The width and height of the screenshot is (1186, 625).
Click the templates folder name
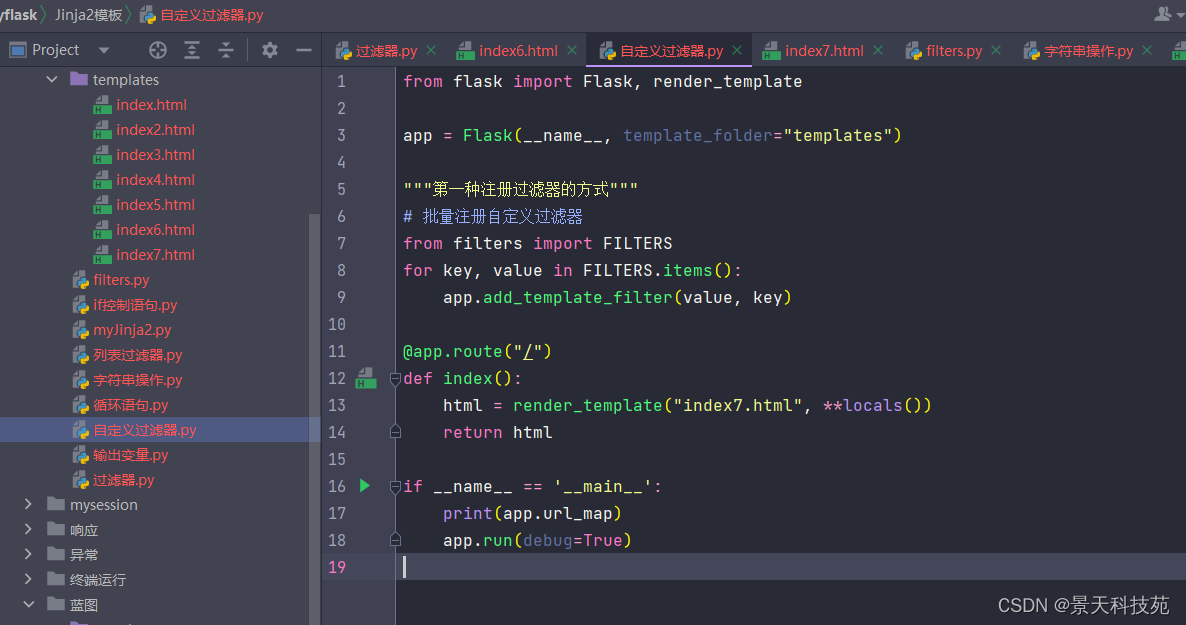click(x=126, y=79)
